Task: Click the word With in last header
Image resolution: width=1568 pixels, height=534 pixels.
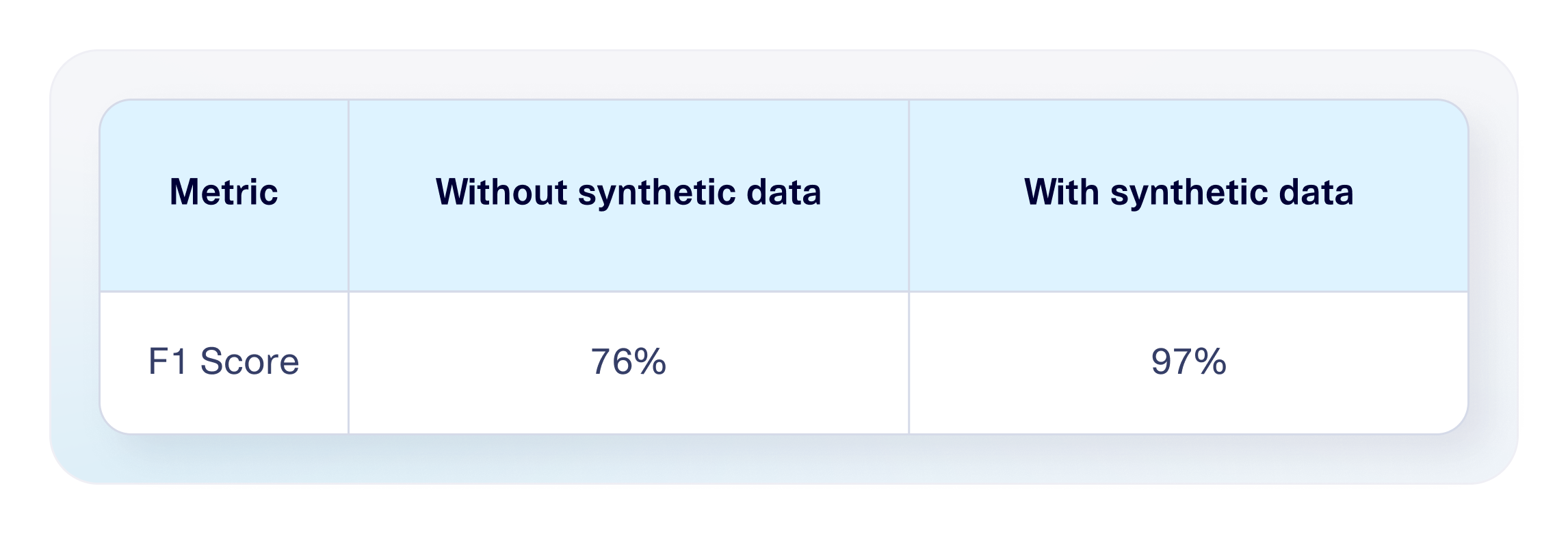Action: [1061, 192]
